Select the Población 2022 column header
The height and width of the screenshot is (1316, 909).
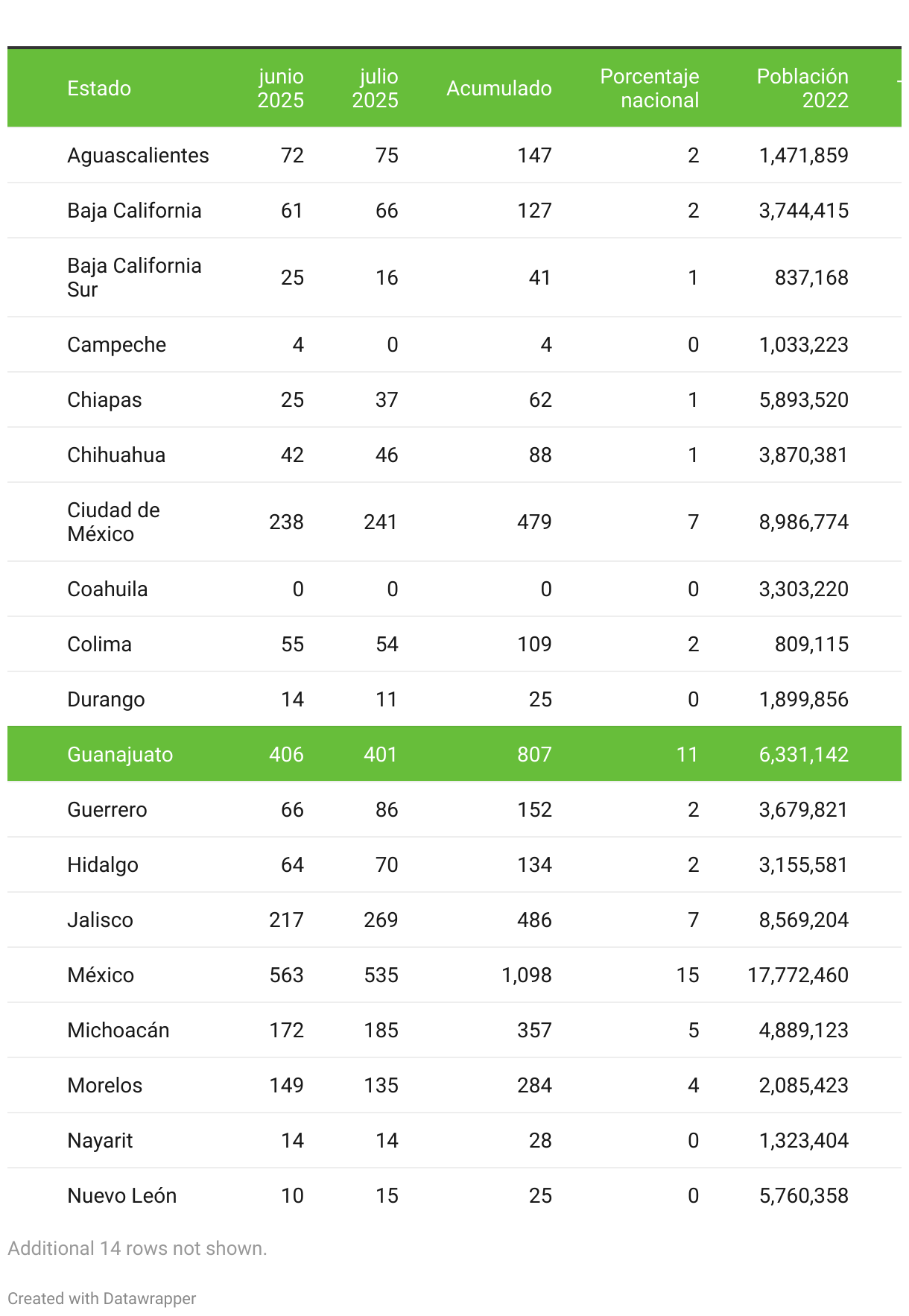coord(802,89)
